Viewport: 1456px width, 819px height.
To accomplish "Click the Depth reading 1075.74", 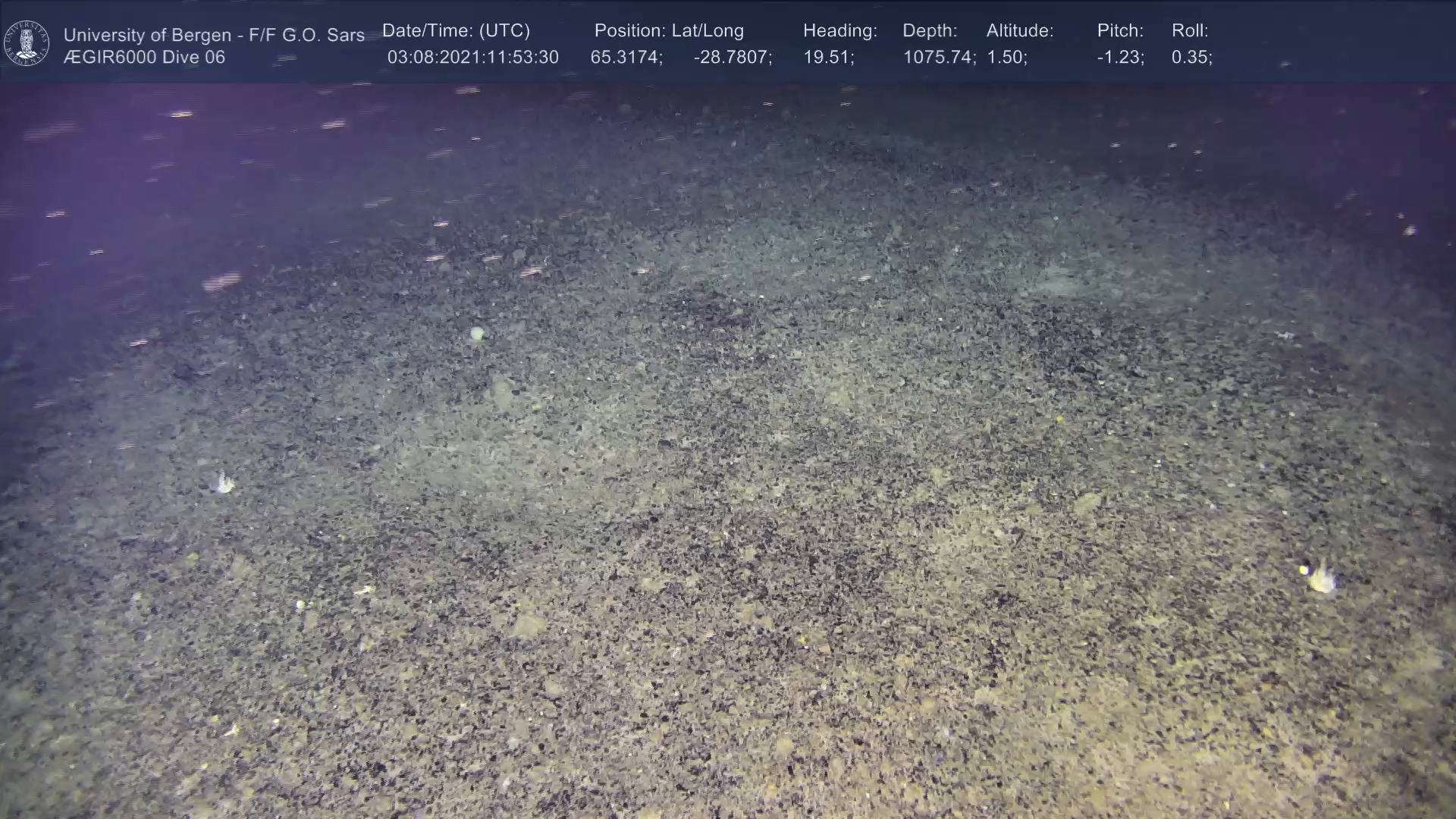I will coord(938,58).
